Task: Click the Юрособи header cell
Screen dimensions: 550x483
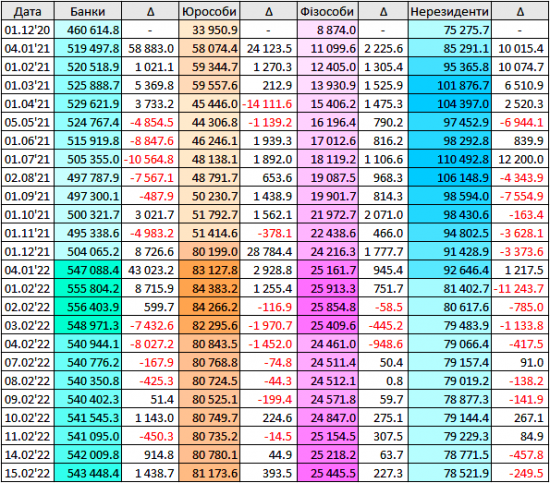Action: coord(209,11)
